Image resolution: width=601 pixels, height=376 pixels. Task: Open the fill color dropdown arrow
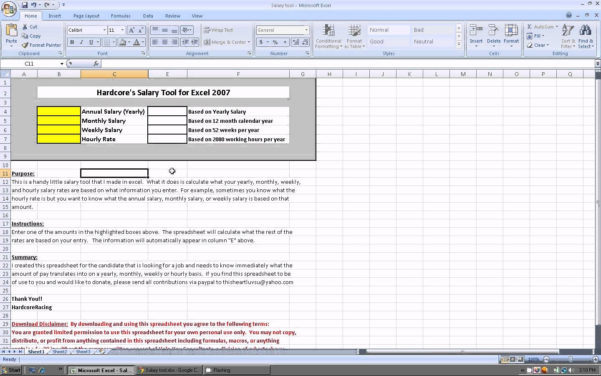click(129, 42)
